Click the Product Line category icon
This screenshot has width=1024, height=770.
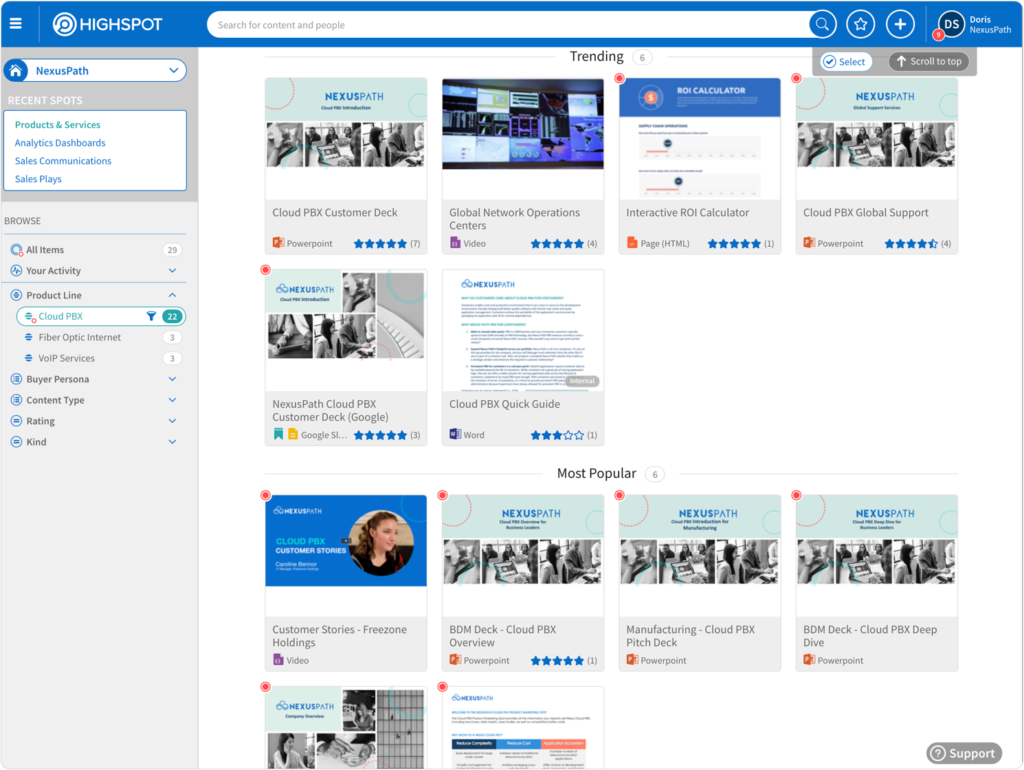click(16, 295)
